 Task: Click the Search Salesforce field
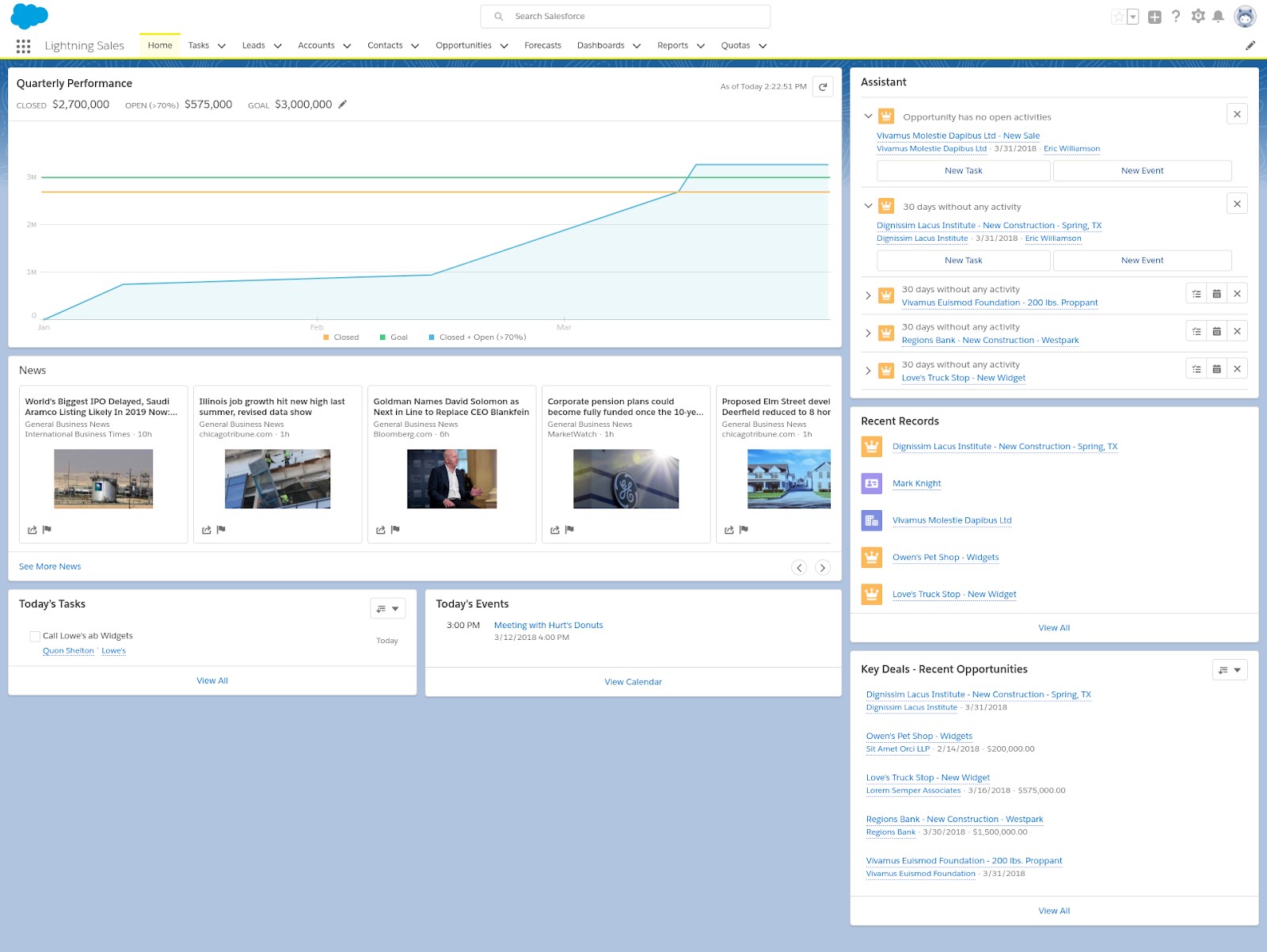(626, 16)
